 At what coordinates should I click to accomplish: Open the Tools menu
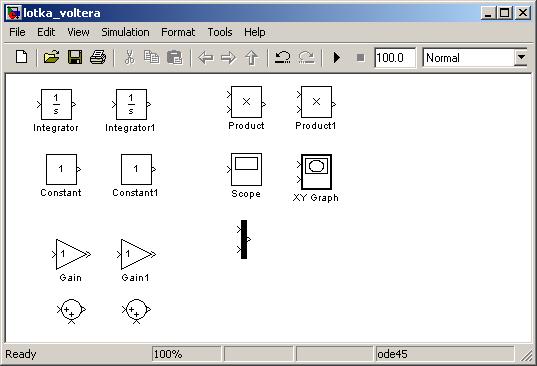click(220, 32)
